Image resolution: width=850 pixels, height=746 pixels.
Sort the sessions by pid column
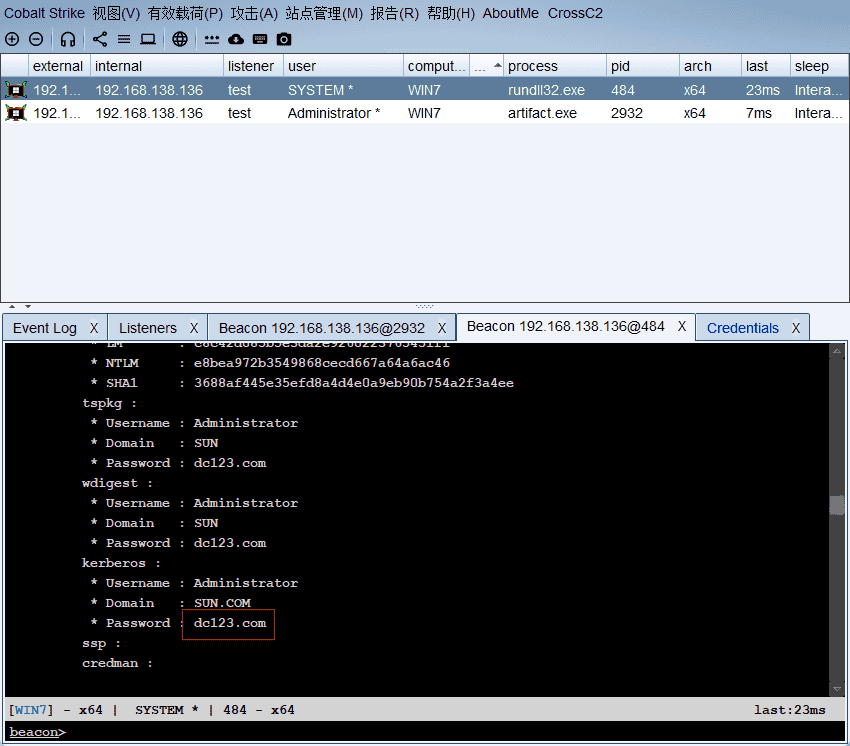coord(640,66)
